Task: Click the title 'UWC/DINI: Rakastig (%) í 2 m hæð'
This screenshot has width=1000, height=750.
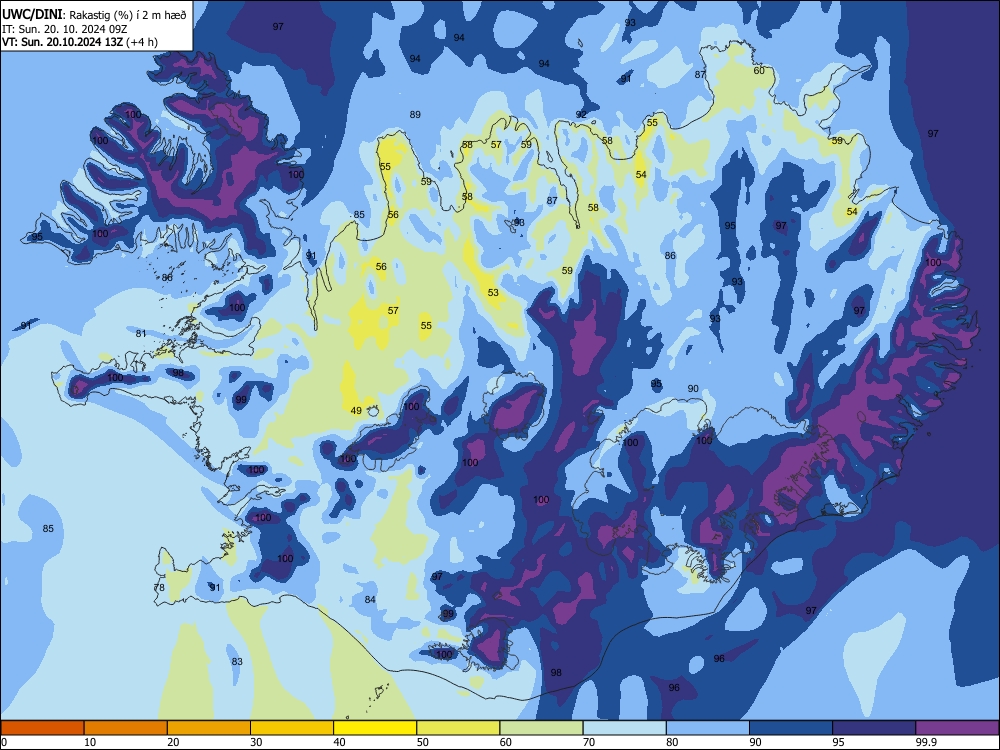Action: click(94, 15)
